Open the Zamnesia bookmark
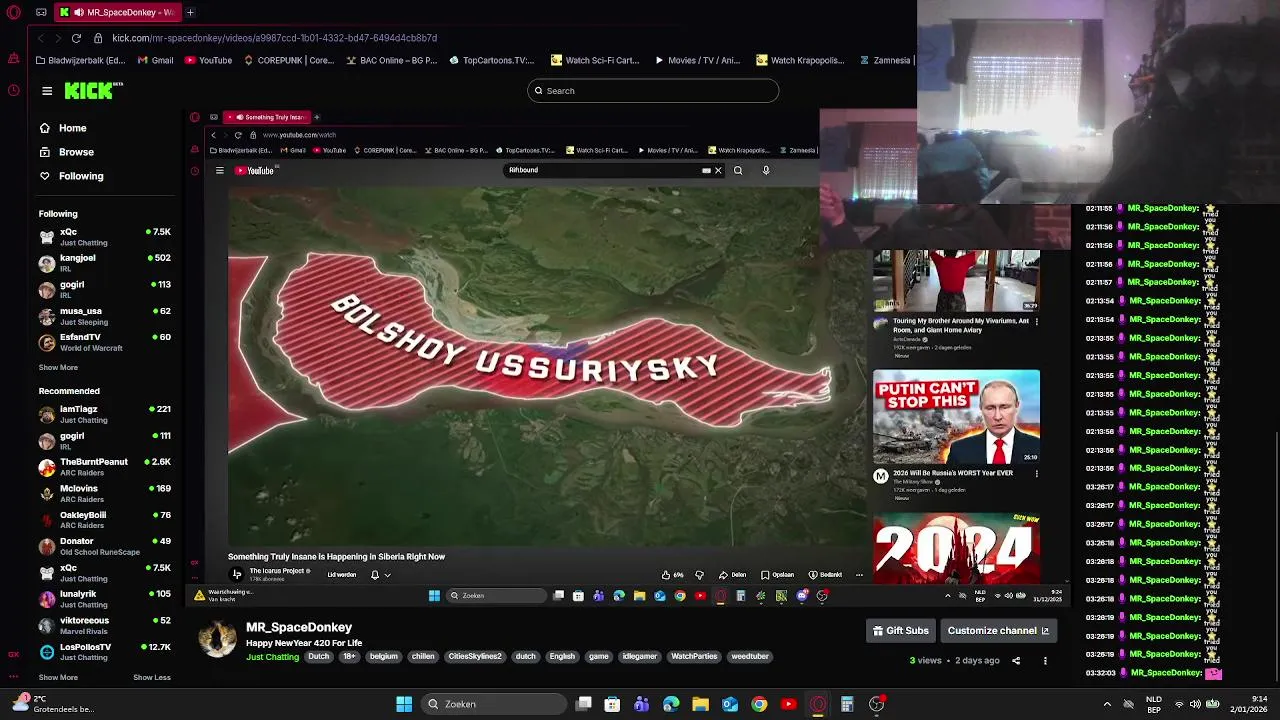Viewport: 1280px width, 720px height. (884, 60)
